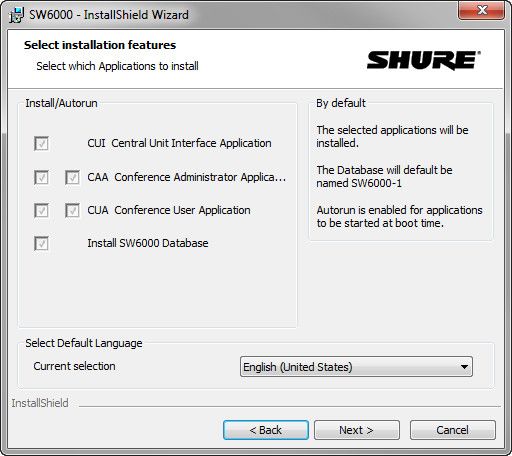
Task: Open the default language dropdown
Action: (x=356, y=367)
